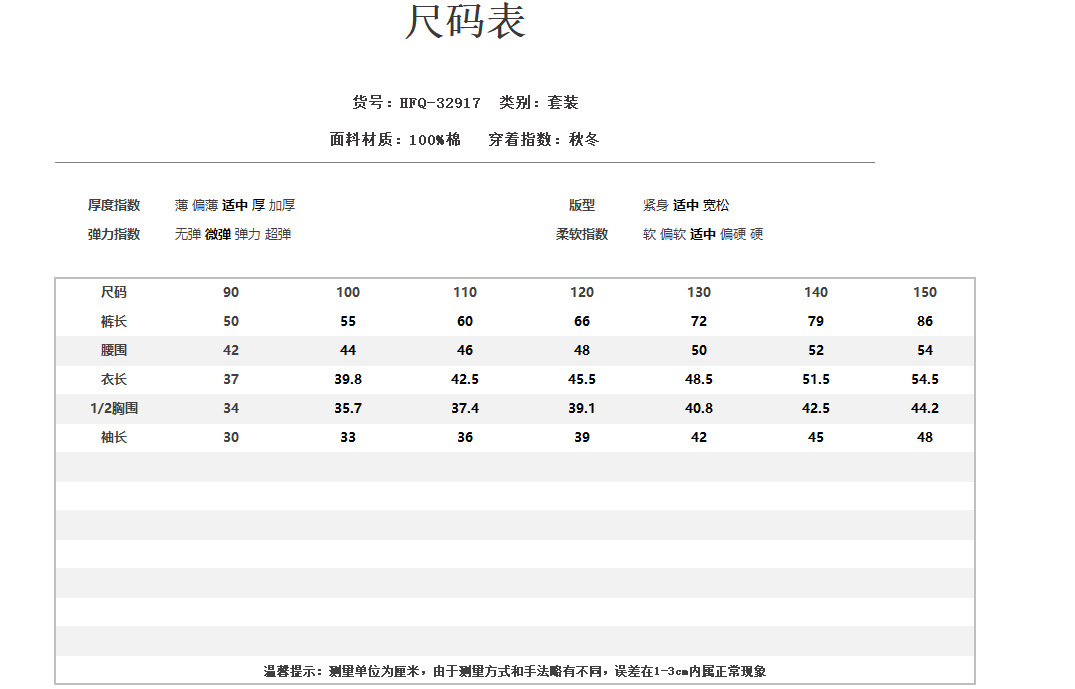The width and height of the screenshot is (1075, 689).
Task: Click the 温馨提示 measurement note at bottom
Action: click(x=515, y=671)
